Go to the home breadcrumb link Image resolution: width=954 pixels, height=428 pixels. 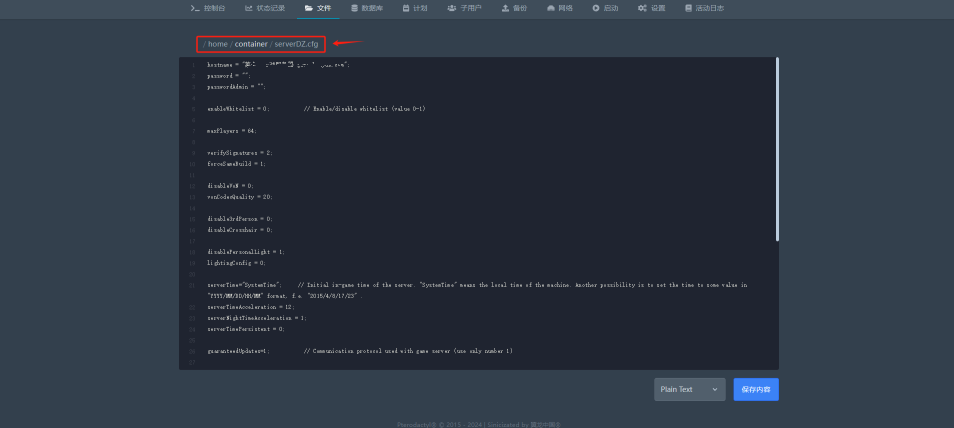pos(217,44)
